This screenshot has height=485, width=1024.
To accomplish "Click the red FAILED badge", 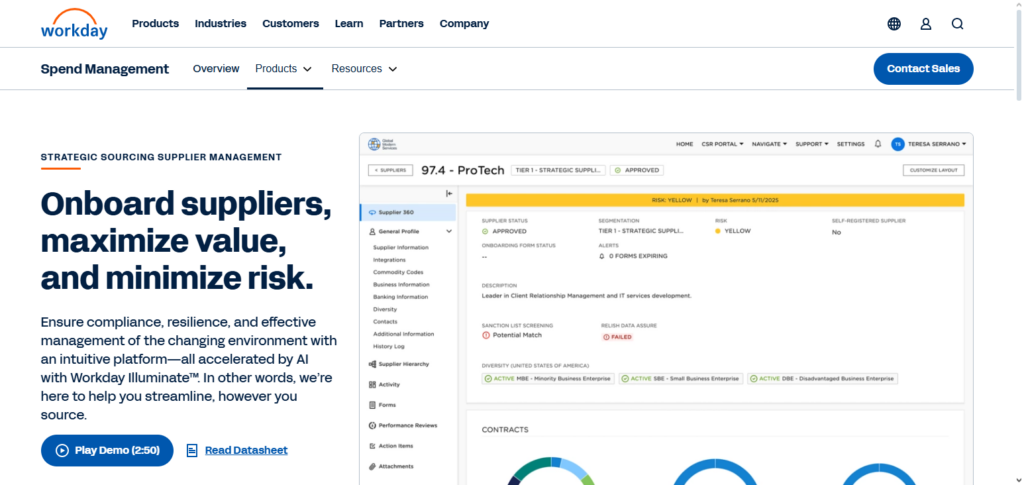I will 617,337.
